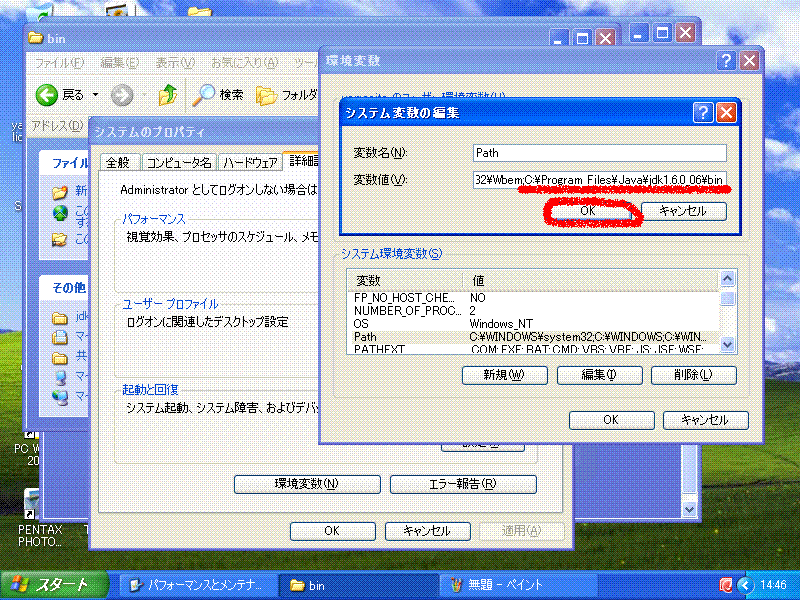Image resolution: width=800 pixels, height=600 pixels.
Task: Click the 環境変数(N) button in システムのプロパティ
Action: [307, 484]
